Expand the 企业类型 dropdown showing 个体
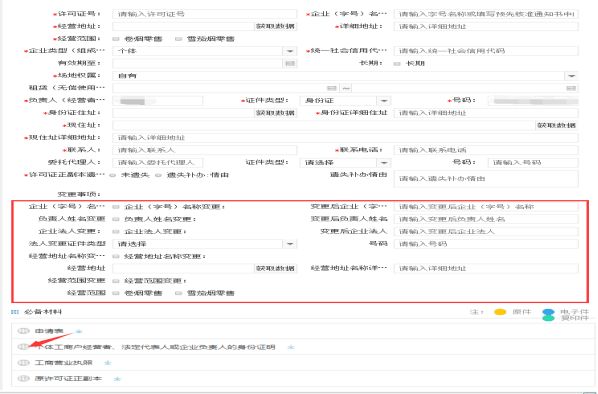598x394 pixels. coord(290,51)
